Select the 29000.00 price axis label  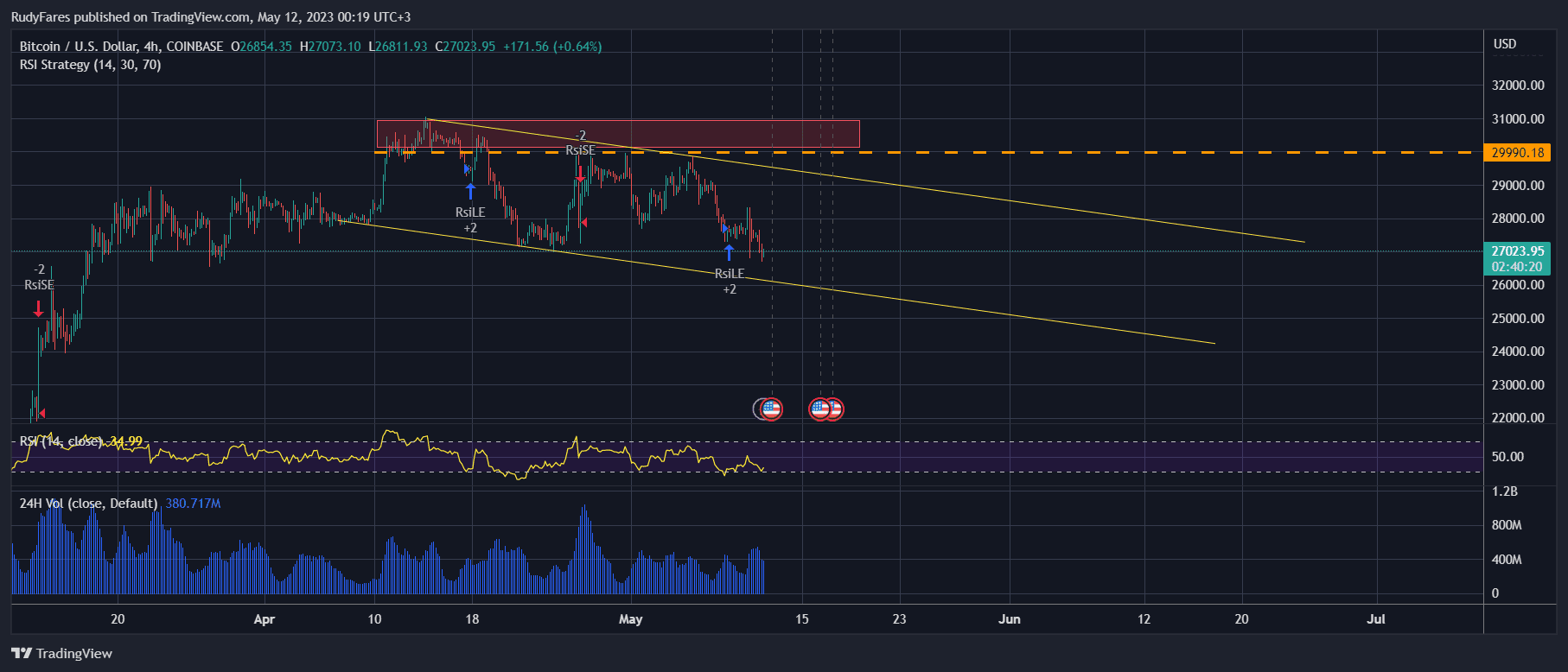pos(1518,186)
